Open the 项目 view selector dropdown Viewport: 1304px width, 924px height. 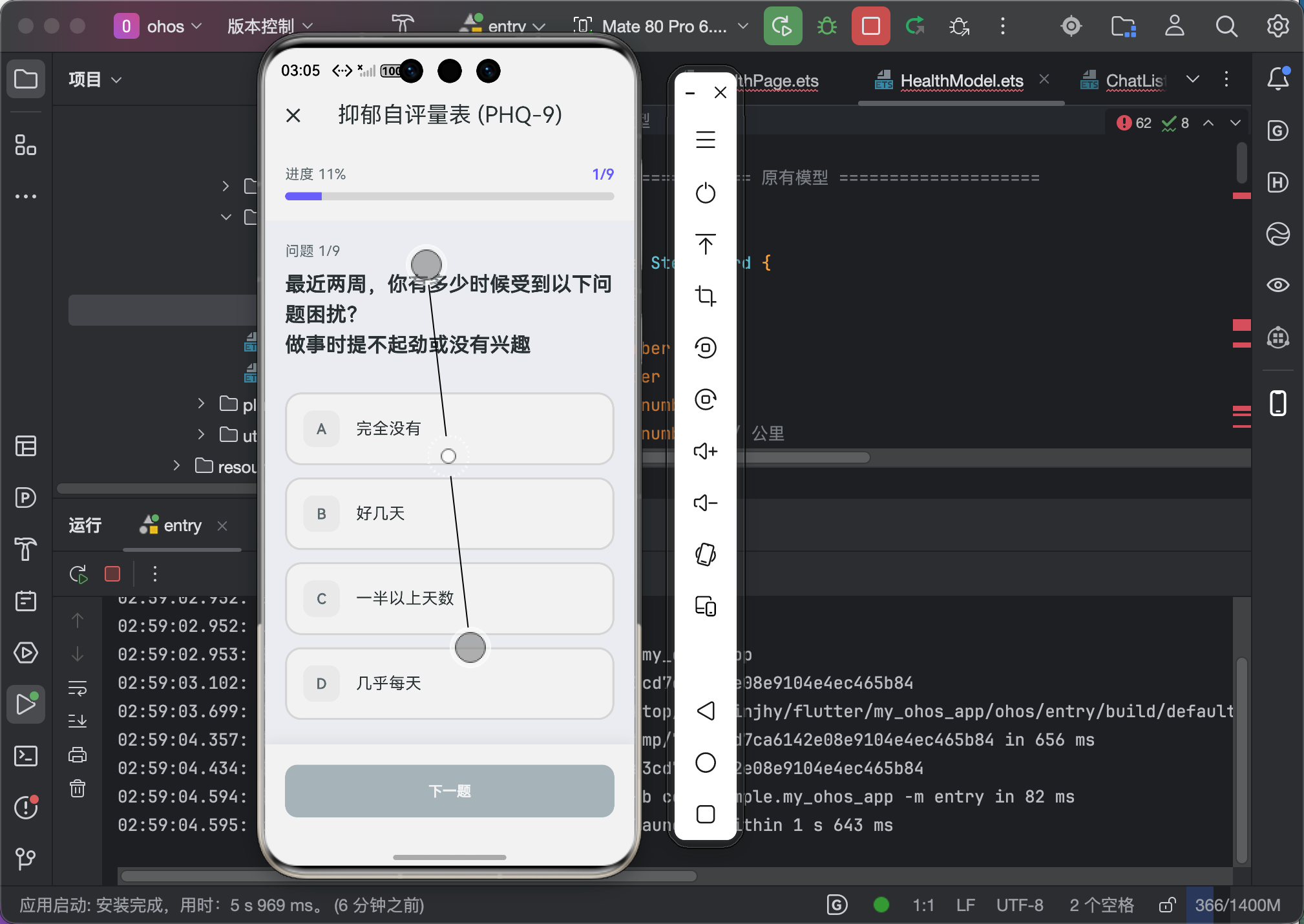click(95, 79)
